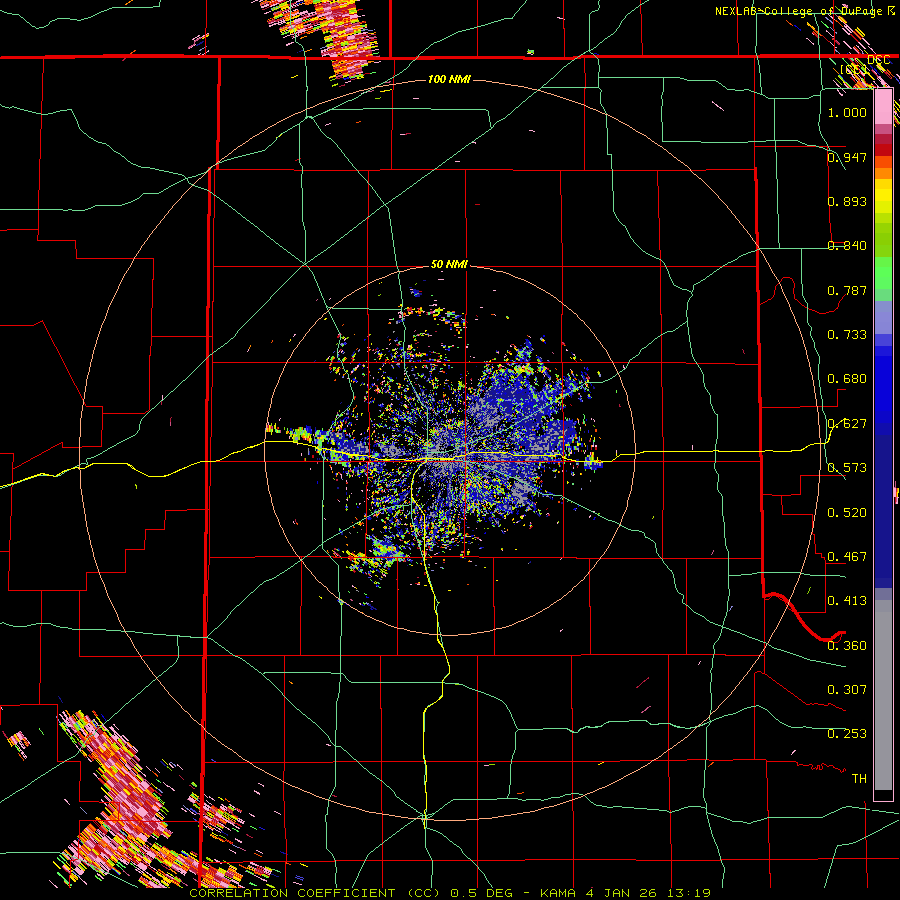Viewport: 900px width, 900px height.
Task: Click the 50 NMI range ring label
Action: click(x=449, y=264)
